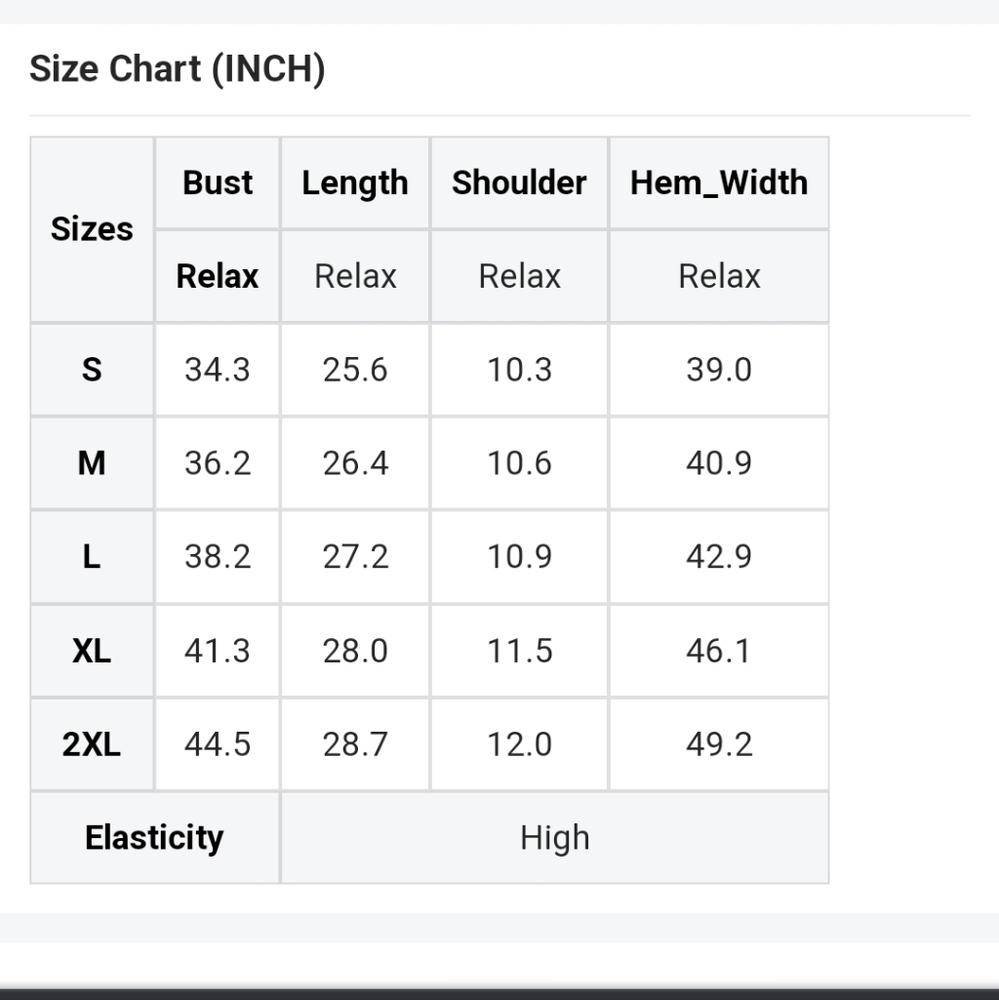
Task: Select the L size row label
Action: click(x=92, y=557)
